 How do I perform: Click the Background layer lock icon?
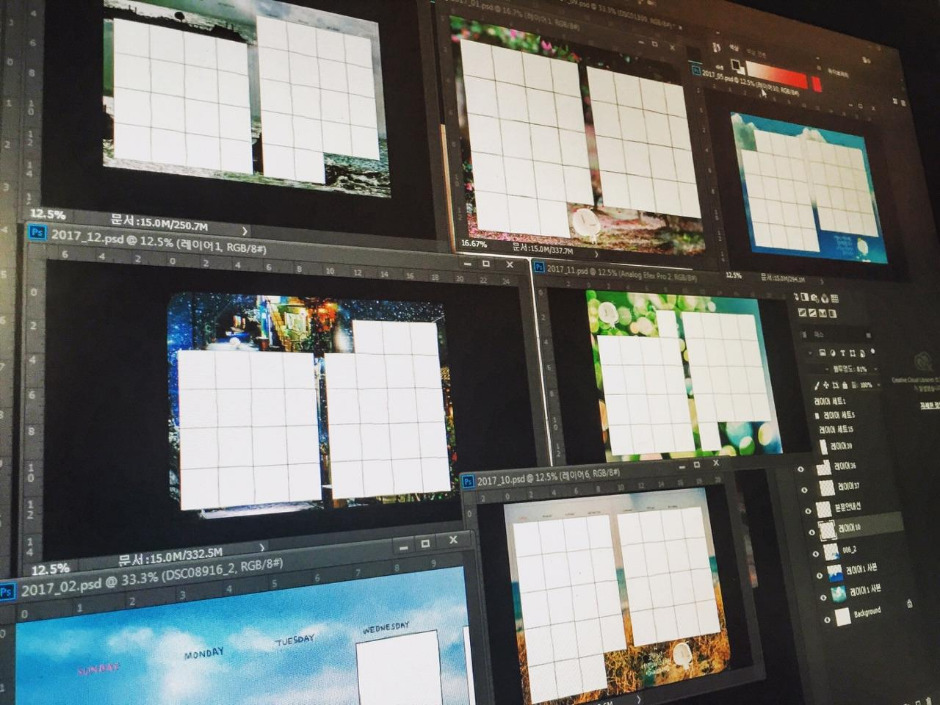[909, 603]
